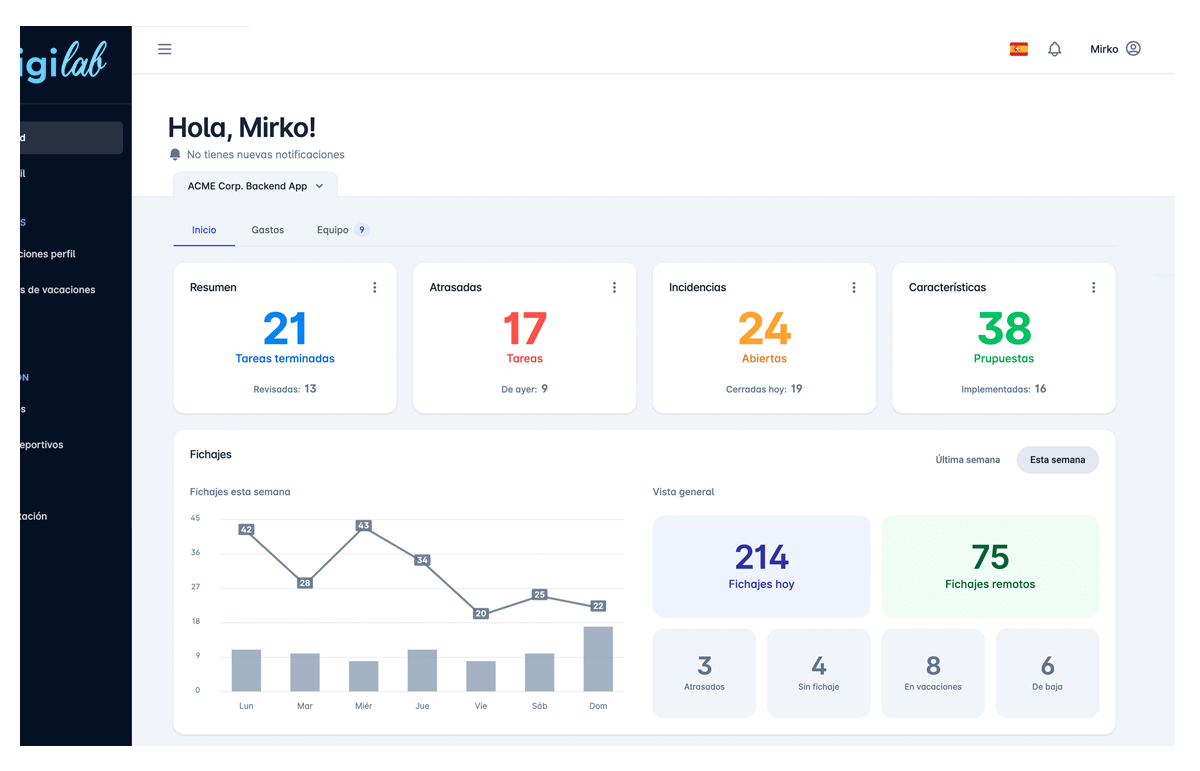Click the En vacaciones 8 tile
The width and height of the screenshot is (1200, 771).
(x=932, y=673)
